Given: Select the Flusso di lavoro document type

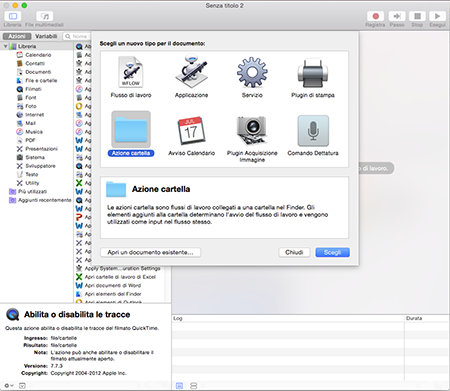Looking at the screenshot, I should pyautogui.click(x=131, y=77).
